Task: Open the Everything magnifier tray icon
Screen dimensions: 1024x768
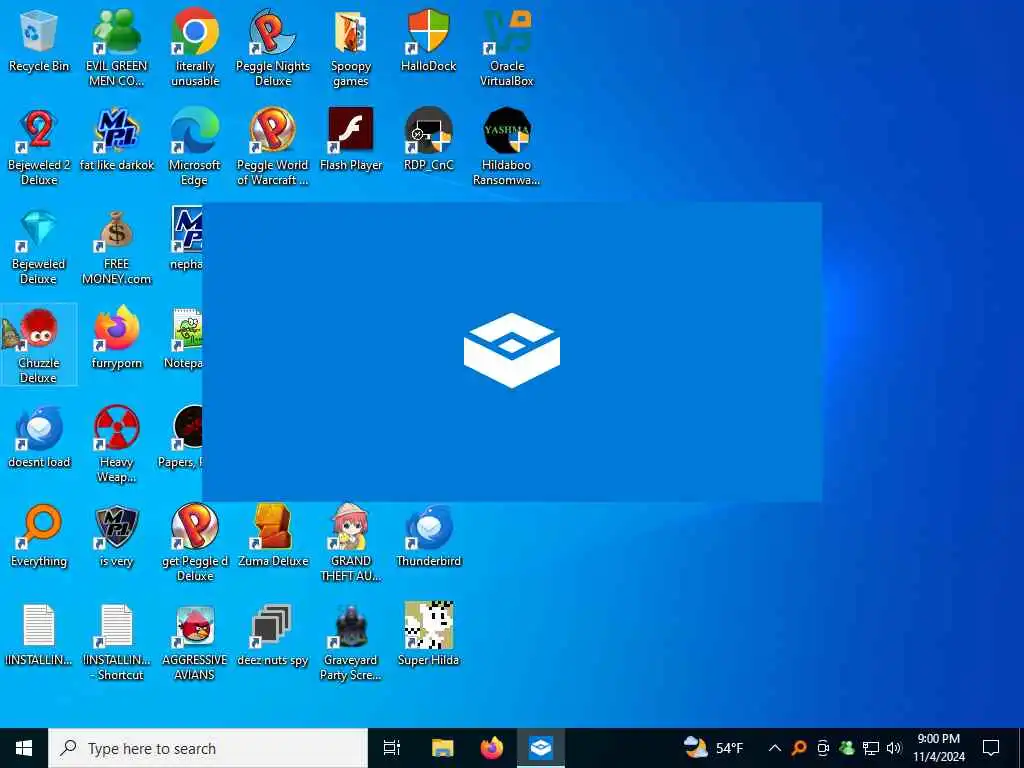Action: pos(798,748)
